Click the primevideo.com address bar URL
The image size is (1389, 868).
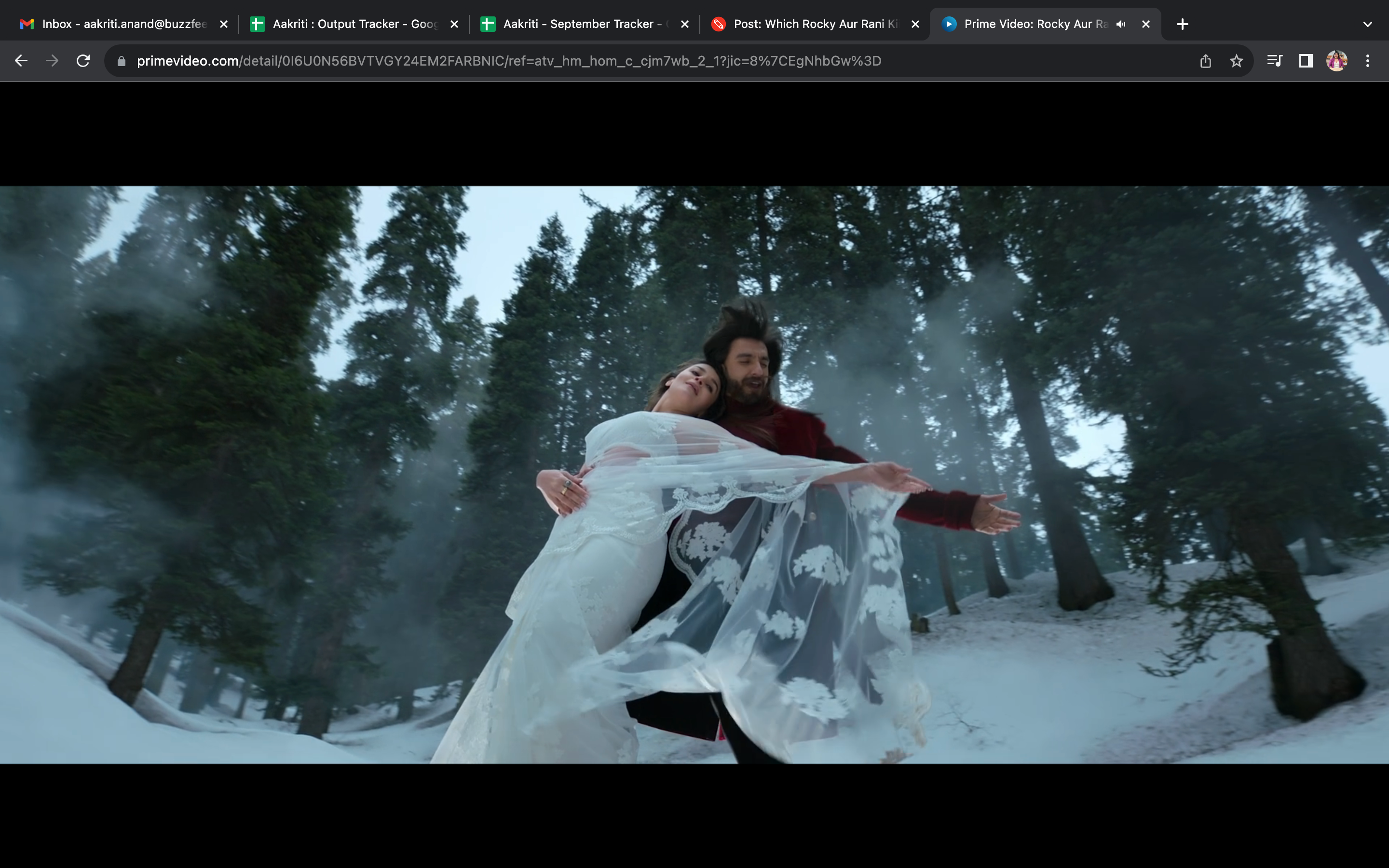click(509, 61)
